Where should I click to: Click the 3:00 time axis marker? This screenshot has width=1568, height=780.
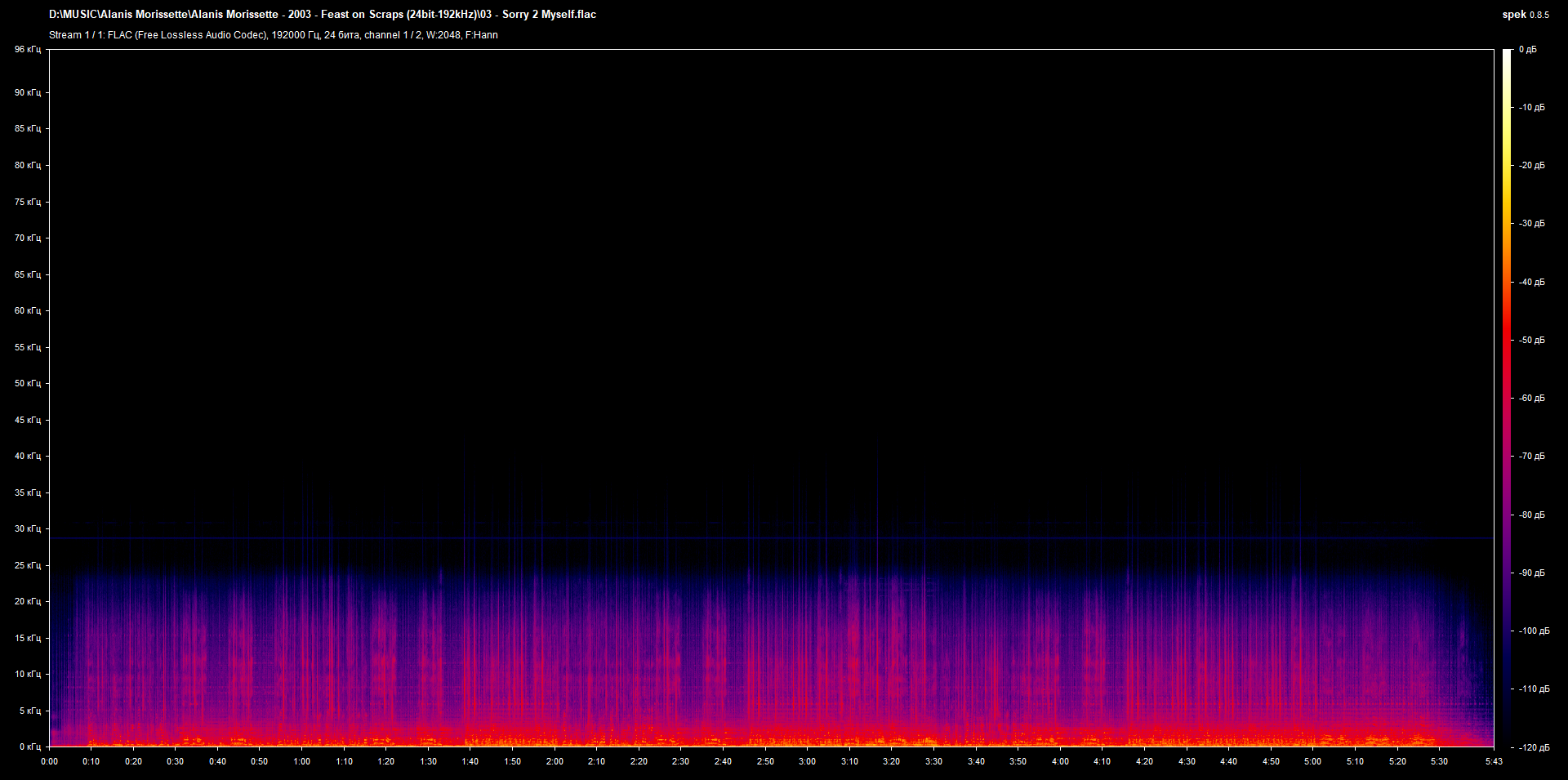tap(807, 762)
